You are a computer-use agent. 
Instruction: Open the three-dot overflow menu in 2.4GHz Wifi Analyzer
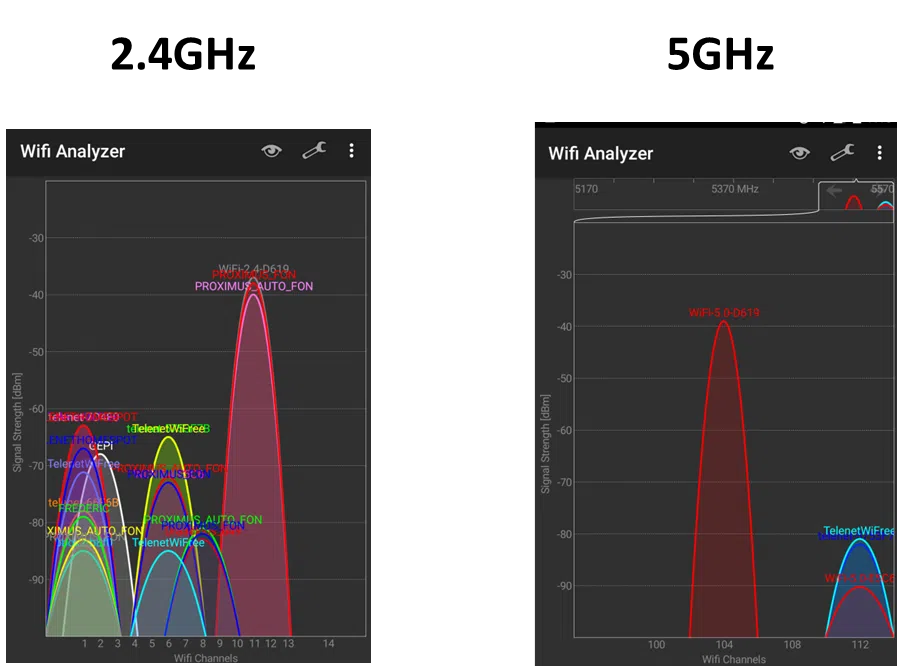click(352, 151)
